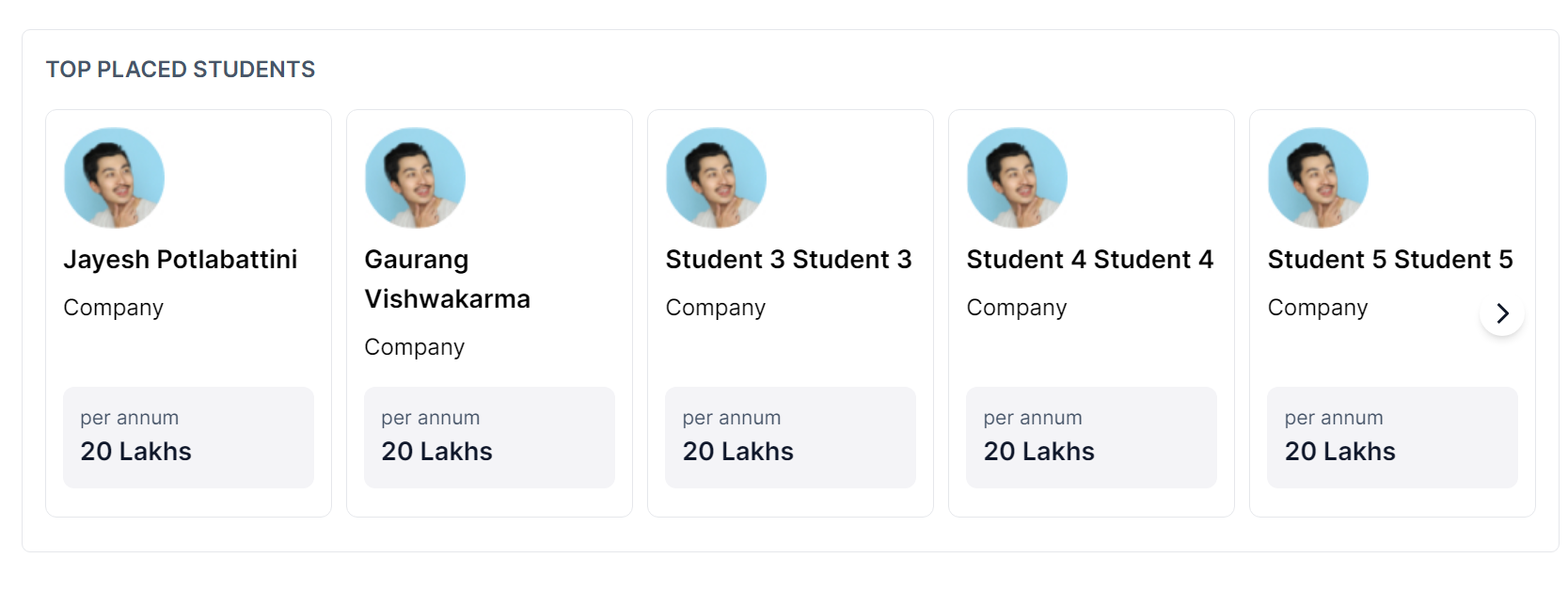Click the next arrow chevron button
This screenshot has width=1568, height=590.
click(x=1502, y=313)
